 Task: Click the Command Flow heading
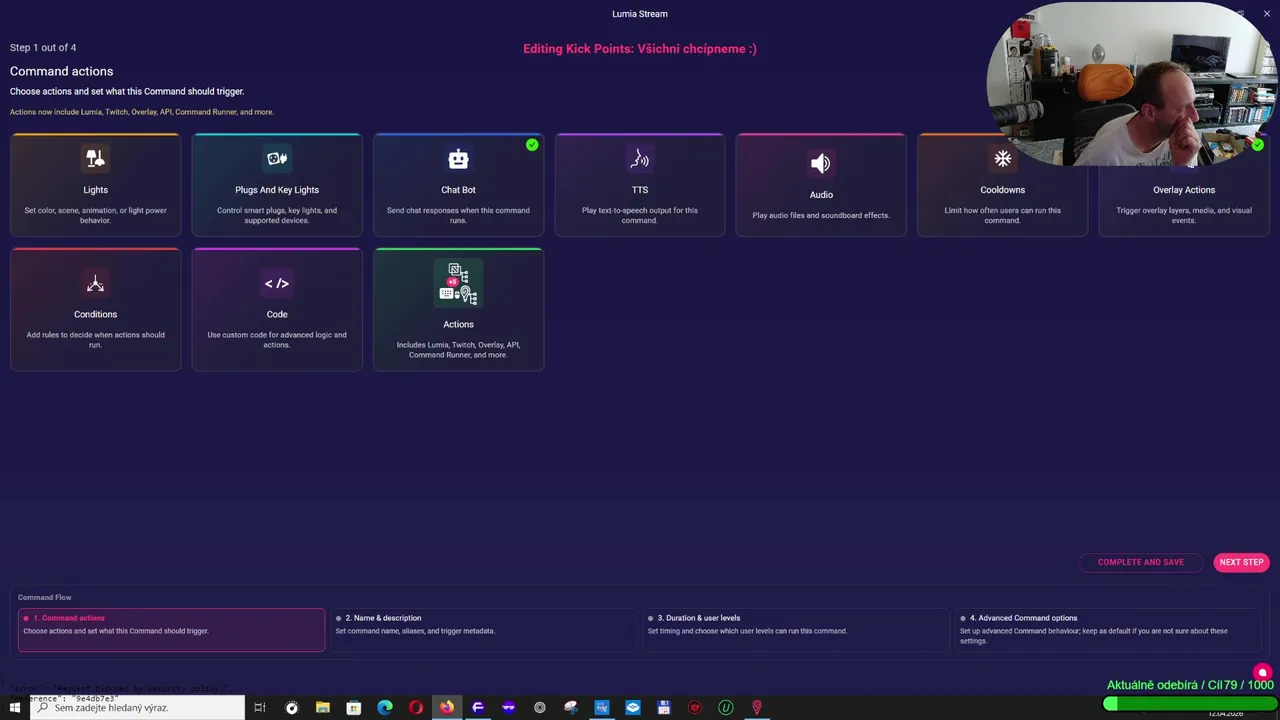(44, 597)
